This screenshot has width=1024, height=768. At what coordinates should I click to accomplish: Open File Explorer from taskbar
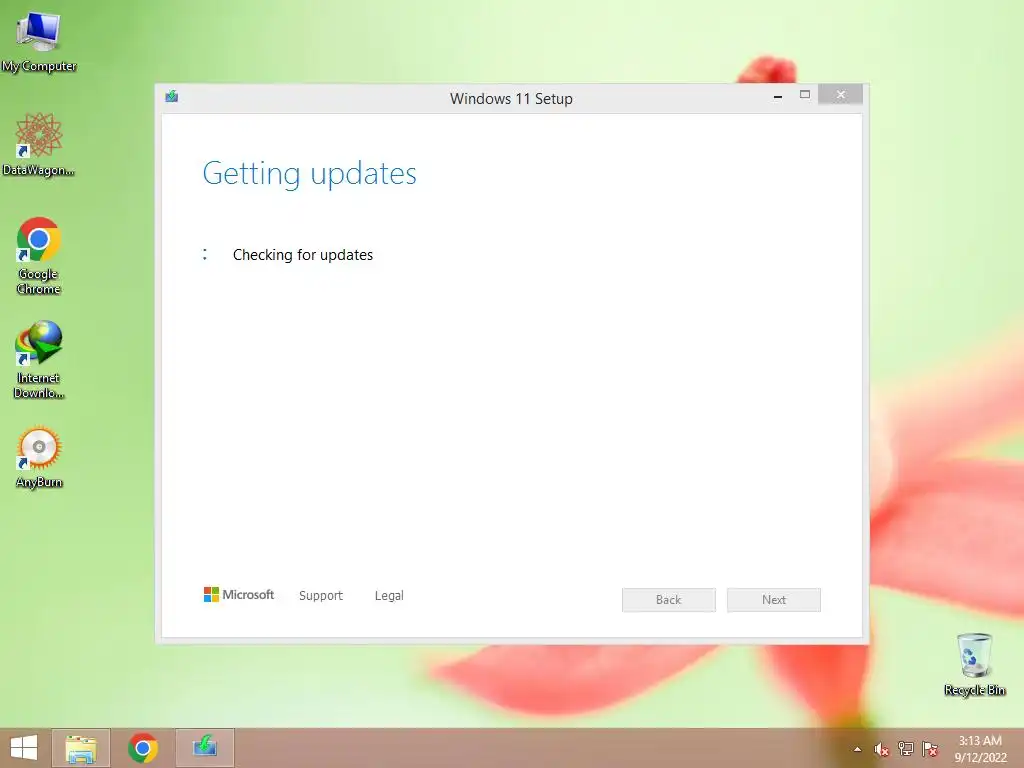pyautogui.click(x=81, y=748)
